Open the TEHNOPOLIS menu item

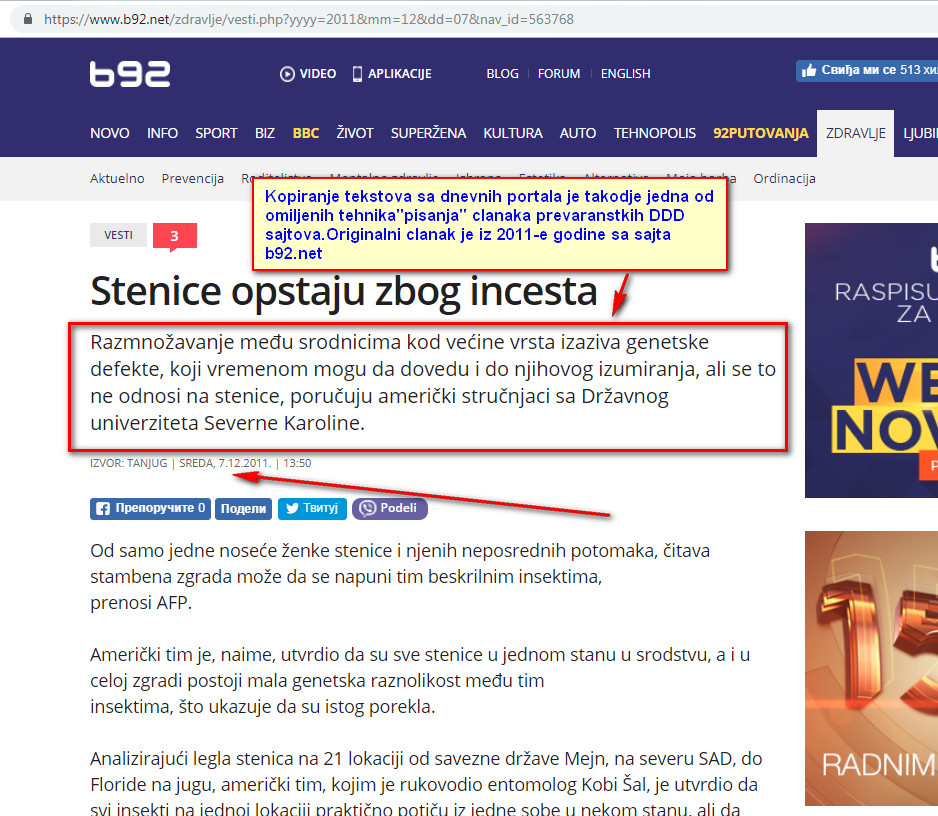click(x=654, y=133)
